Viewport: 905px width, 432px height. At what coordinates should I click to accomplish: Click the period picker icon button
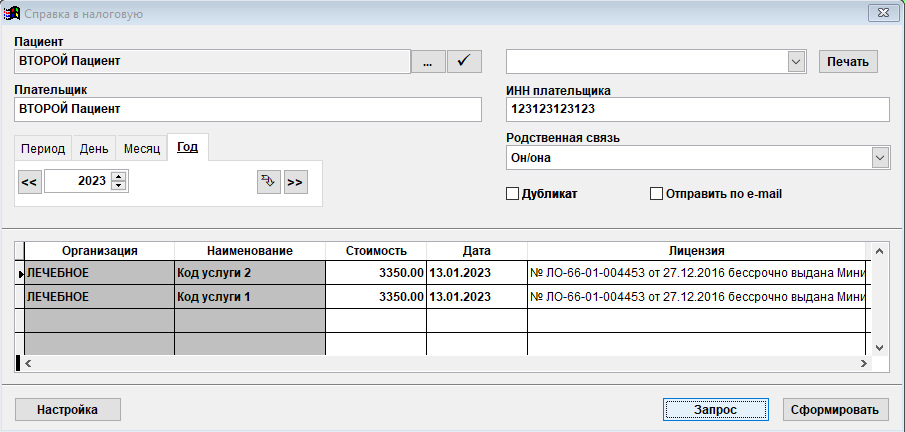[268, 182]
